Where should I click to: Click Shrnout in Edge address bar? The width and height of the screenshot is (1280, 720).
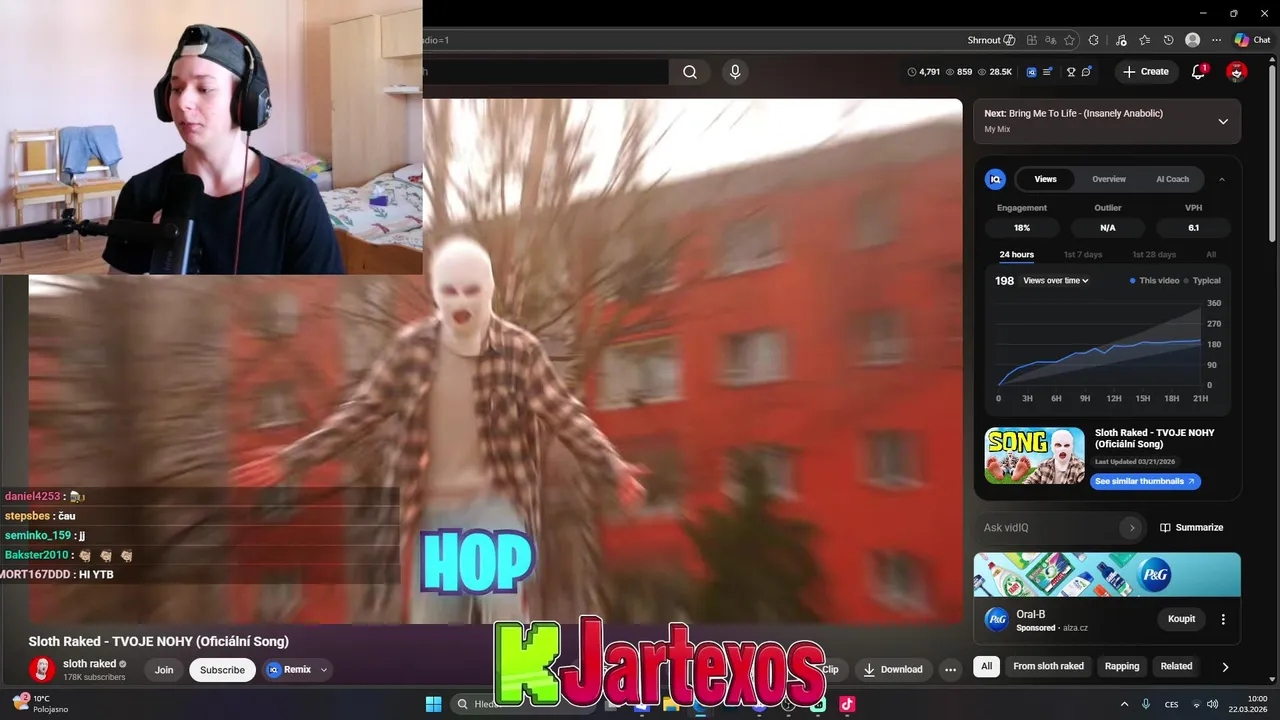(x=991, y=40)
